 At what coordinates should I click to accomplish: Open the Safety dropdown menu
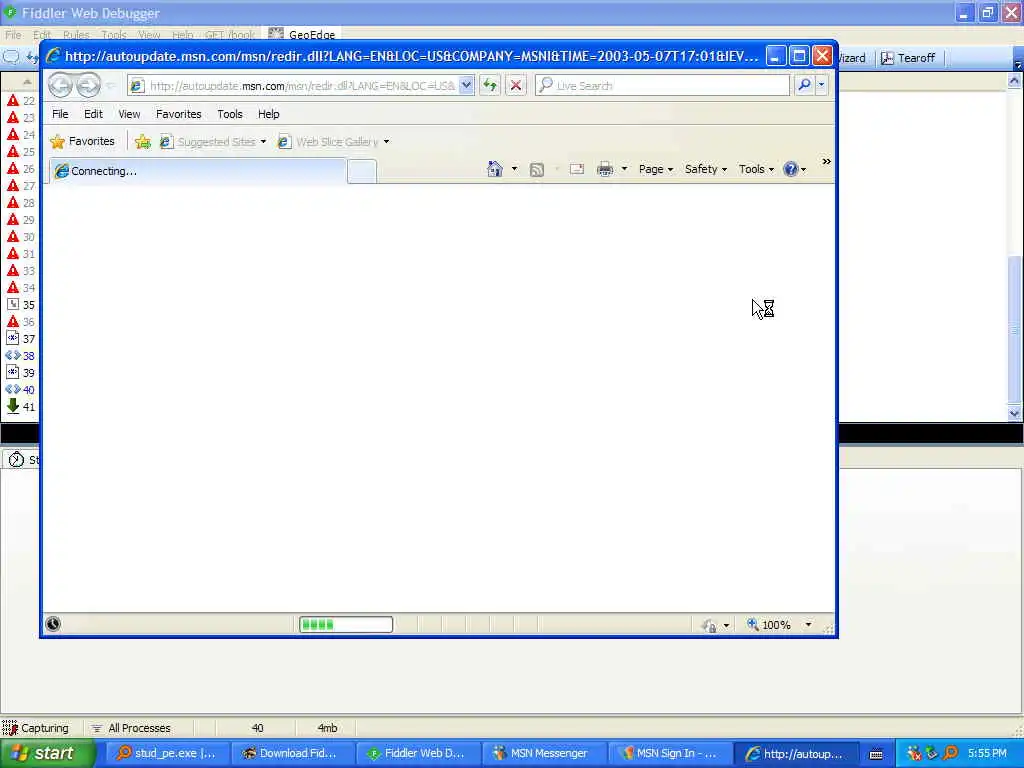tap(706, 169)
